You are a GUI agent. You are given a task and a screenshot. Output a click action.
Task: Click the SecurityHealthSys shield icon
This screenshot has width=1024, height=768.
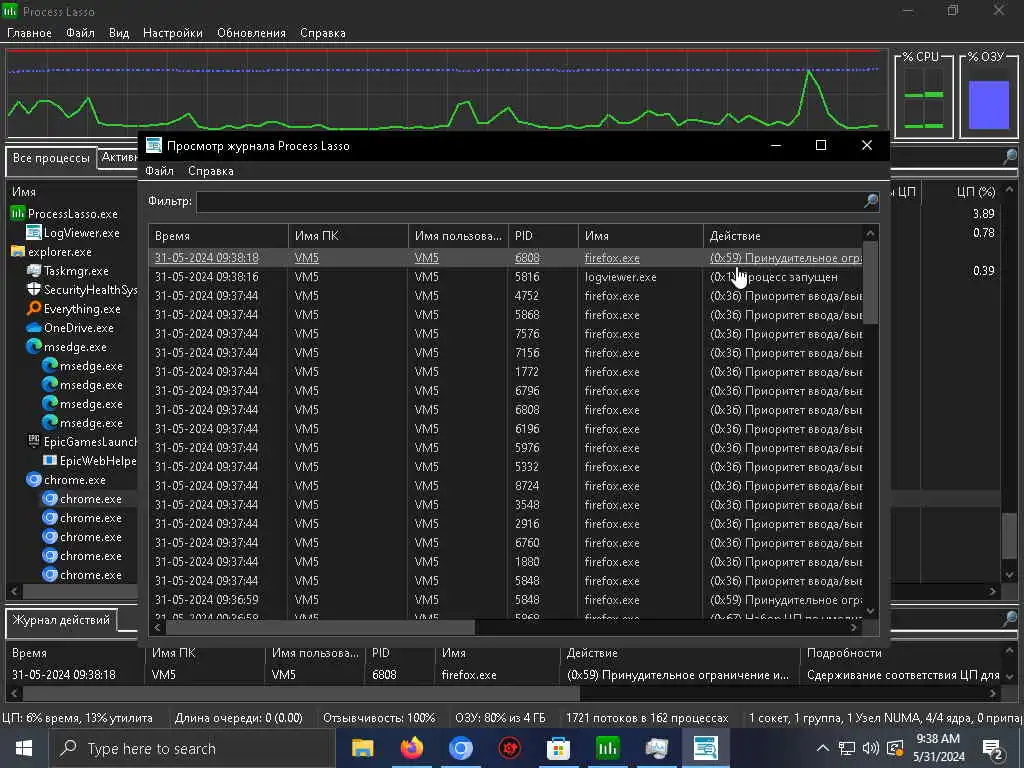pyautogui.click(x=33, y=289)
